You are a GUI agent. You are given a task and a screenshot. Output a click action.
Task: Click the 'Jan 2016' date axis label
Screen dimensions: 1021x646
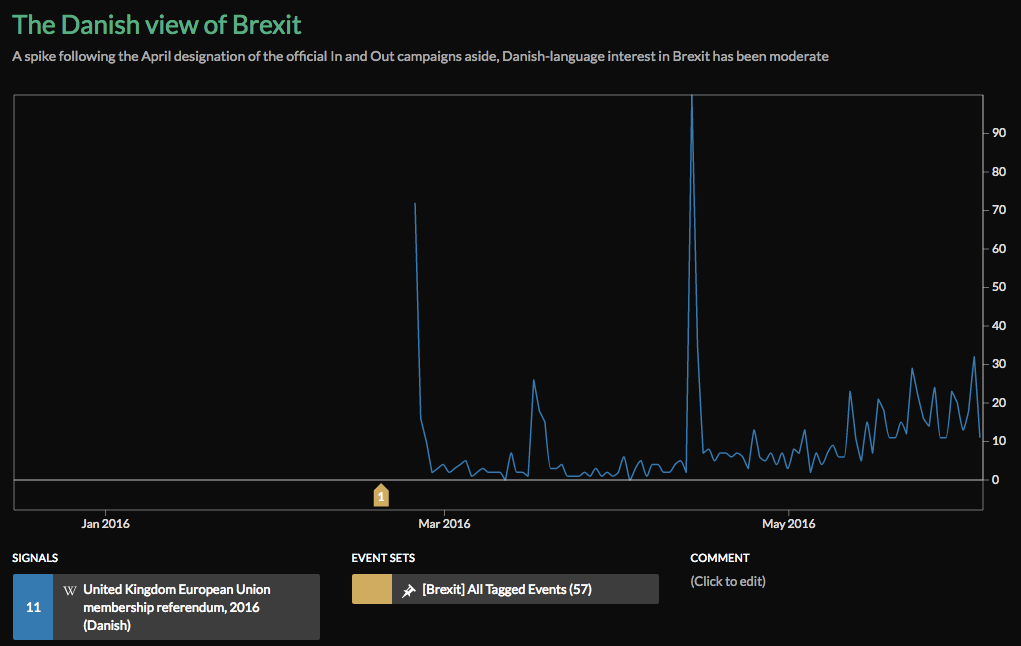pyautogui.click(x=105, y=523)
